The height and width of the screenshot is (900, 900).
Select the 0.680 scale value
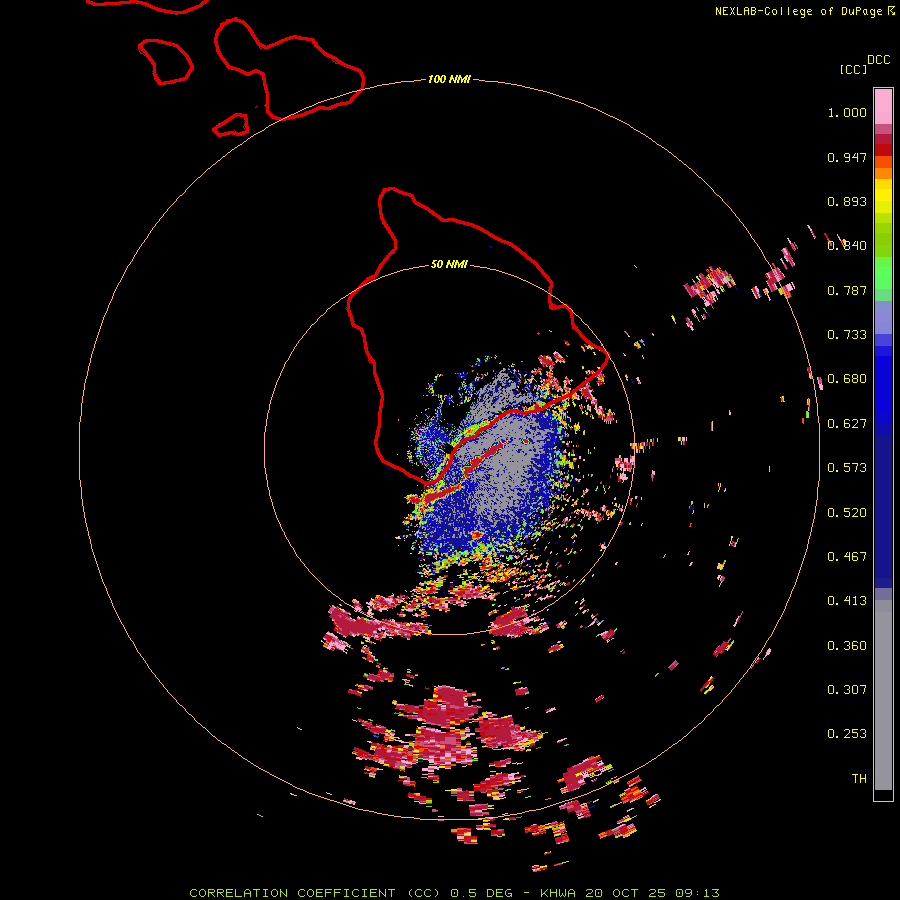pyautogui.click(x=847, y=379)
